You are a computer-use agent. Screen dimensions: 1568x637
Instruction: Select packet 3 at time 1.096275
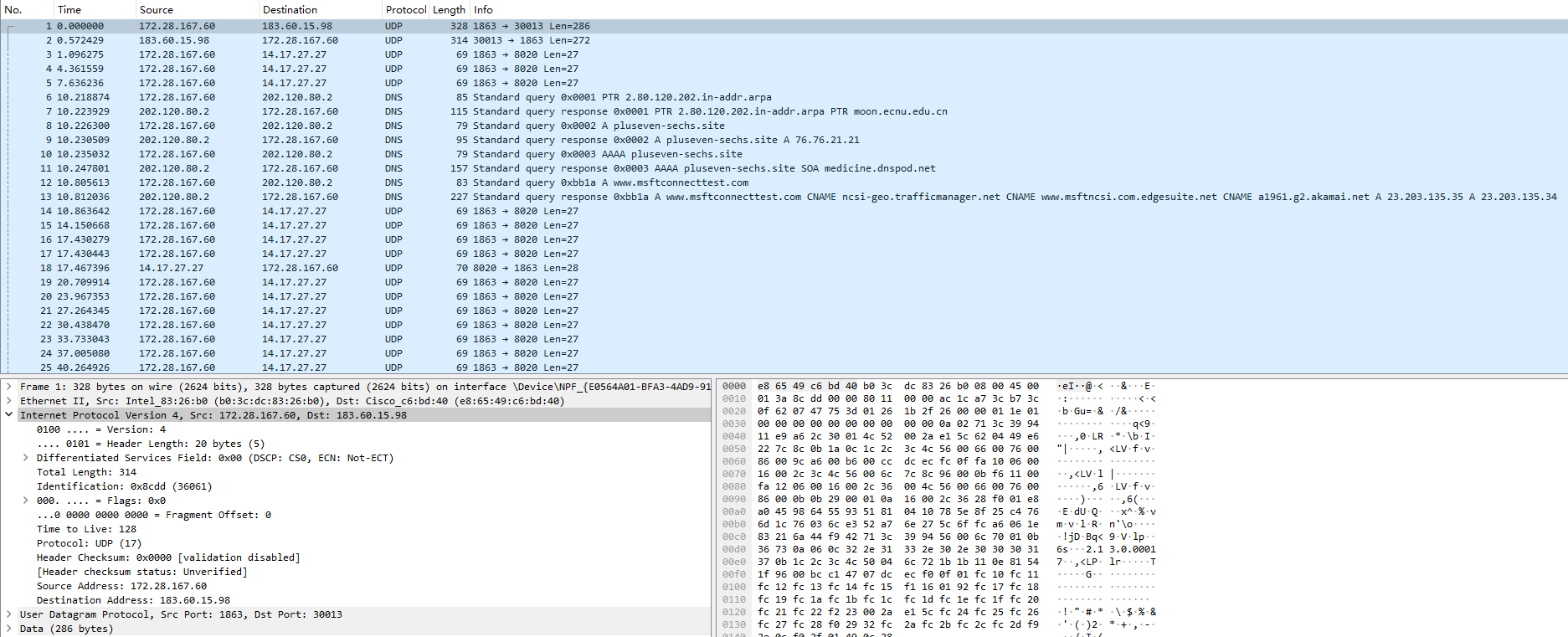(784, 54)
